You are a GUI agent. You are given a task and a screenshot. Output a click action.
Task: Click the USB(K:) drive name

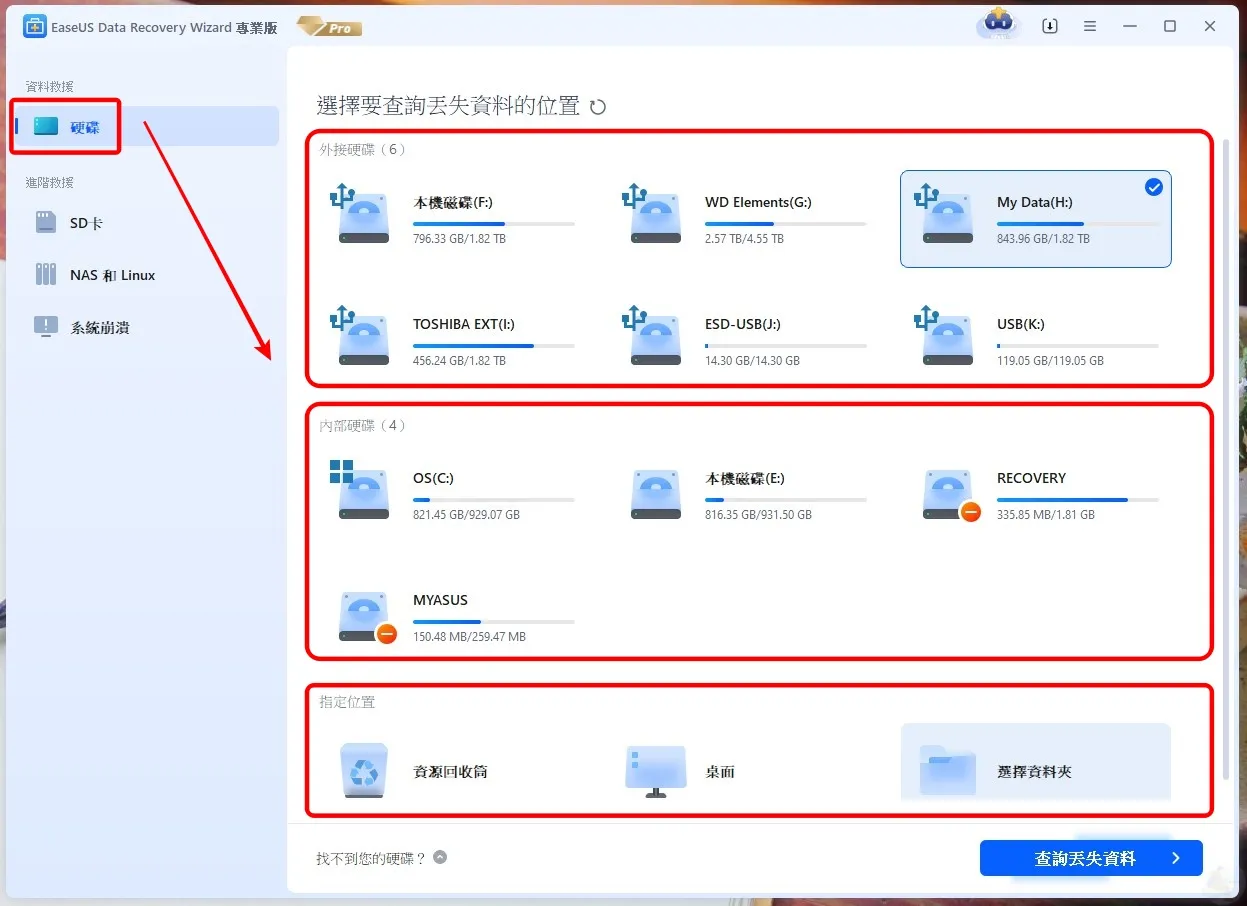point(1021,325)
